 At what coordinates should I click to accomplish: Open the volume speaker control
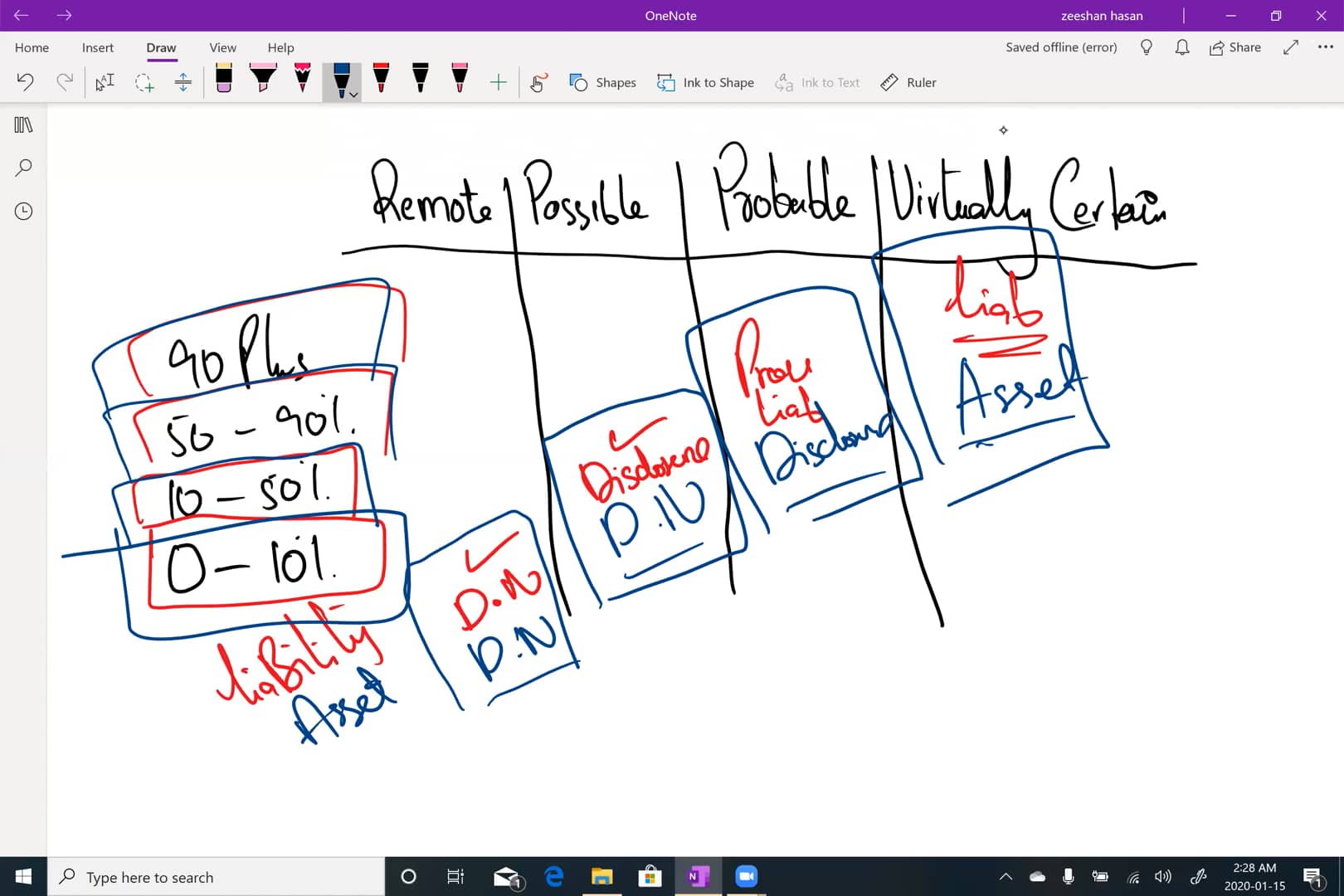(x=1163, y=877)
